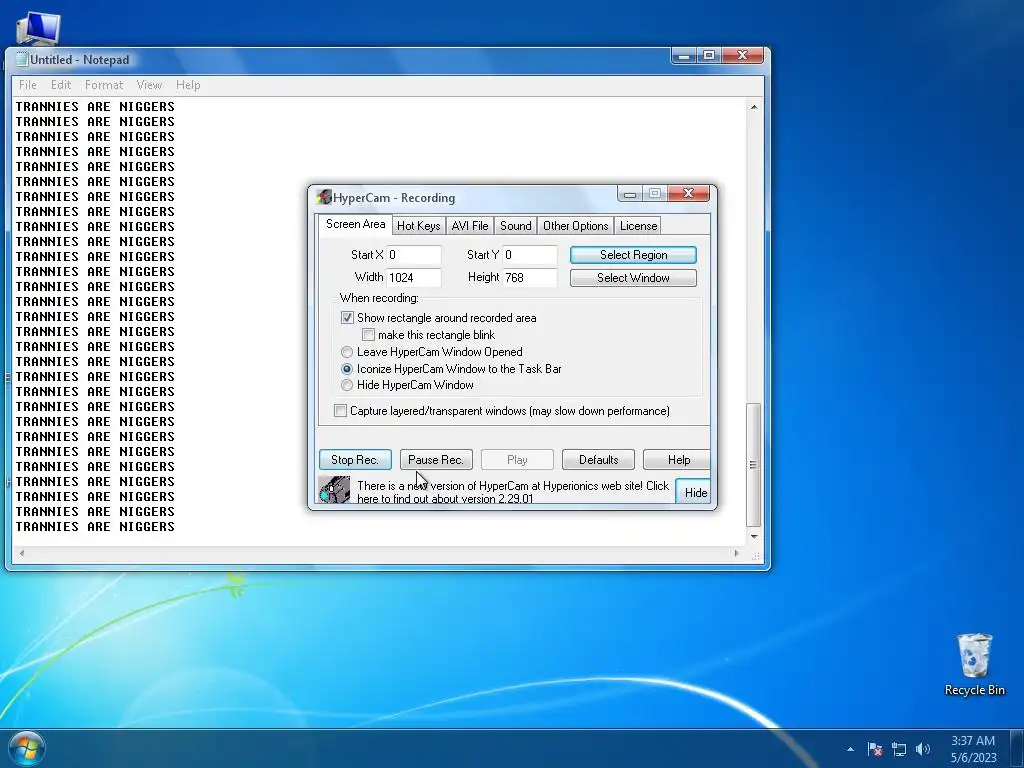Viewport: 1024px width, 768px height.
Task: Click Notepad horizontal scrollbar left arrow
Action: (x=22, y=553)
